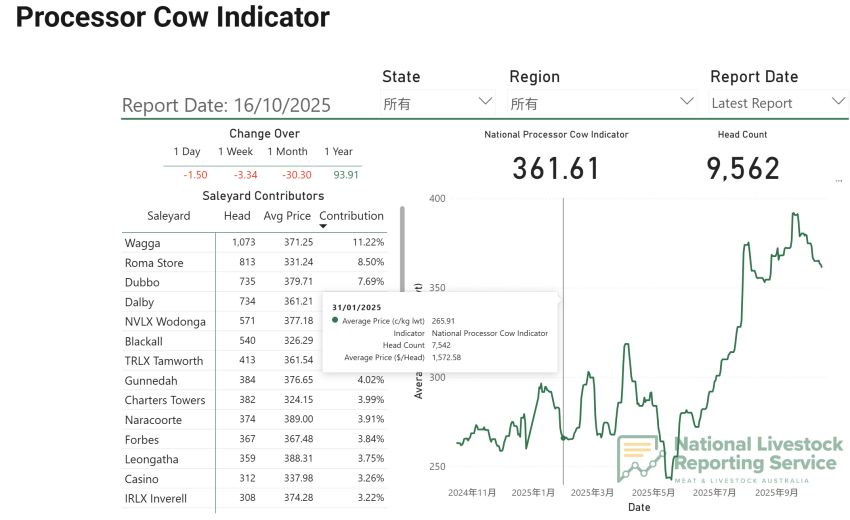The height and width of the screenshot is (520, 850).
Task: Click the 361.61 indicator value card
Action: pos(556,168)
